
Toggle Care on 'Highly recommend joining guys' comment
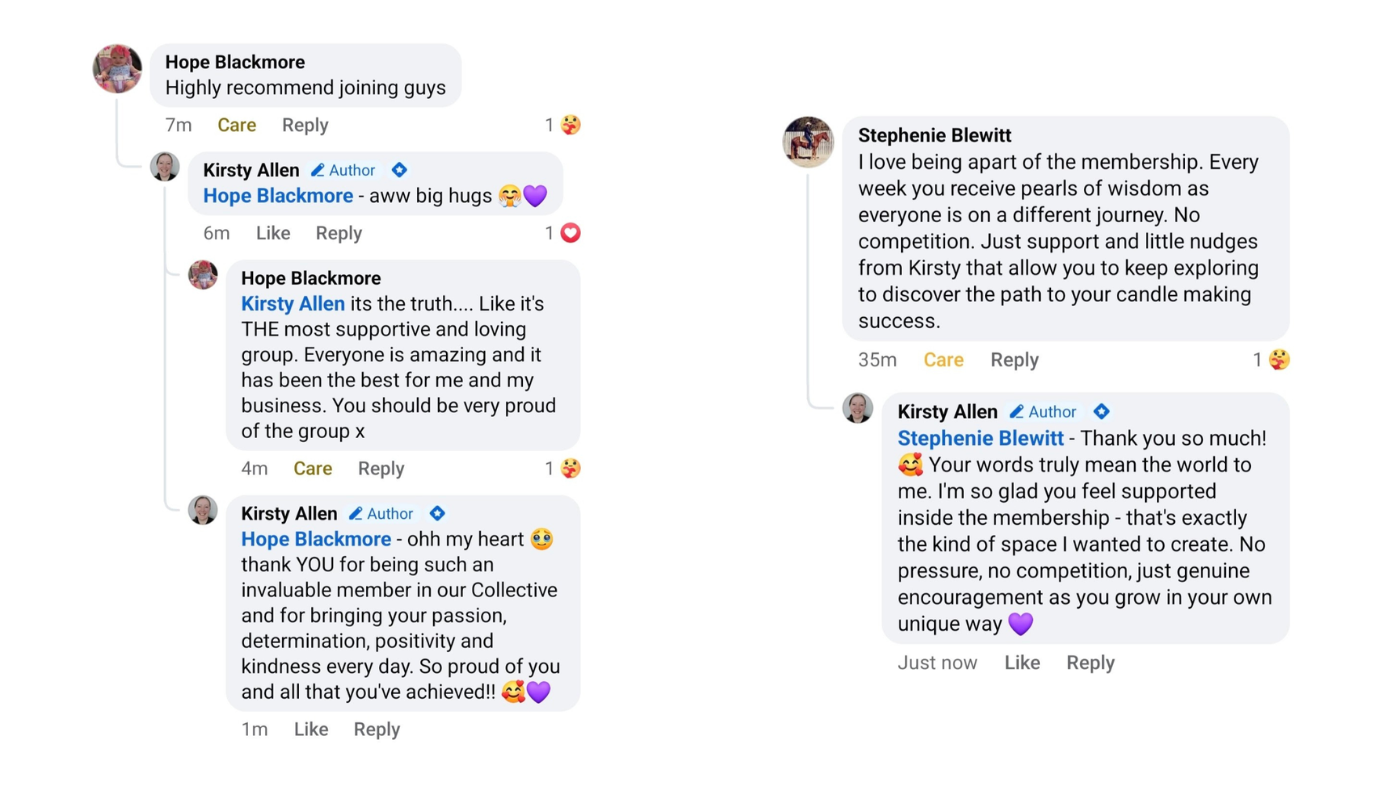click(x=237, y=125)
